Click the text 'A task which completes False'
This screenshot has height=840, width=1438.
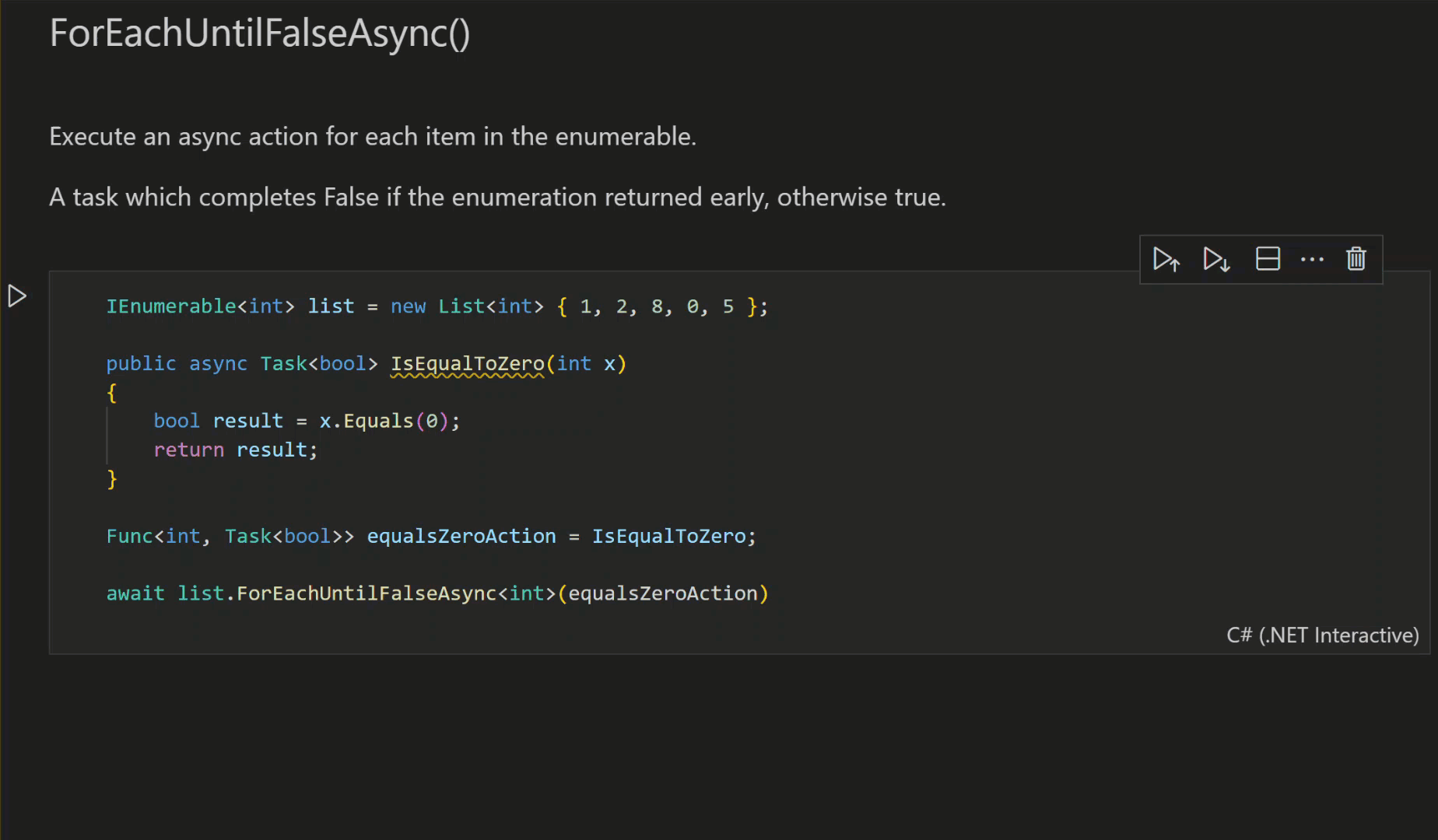(x=214, y=198)
